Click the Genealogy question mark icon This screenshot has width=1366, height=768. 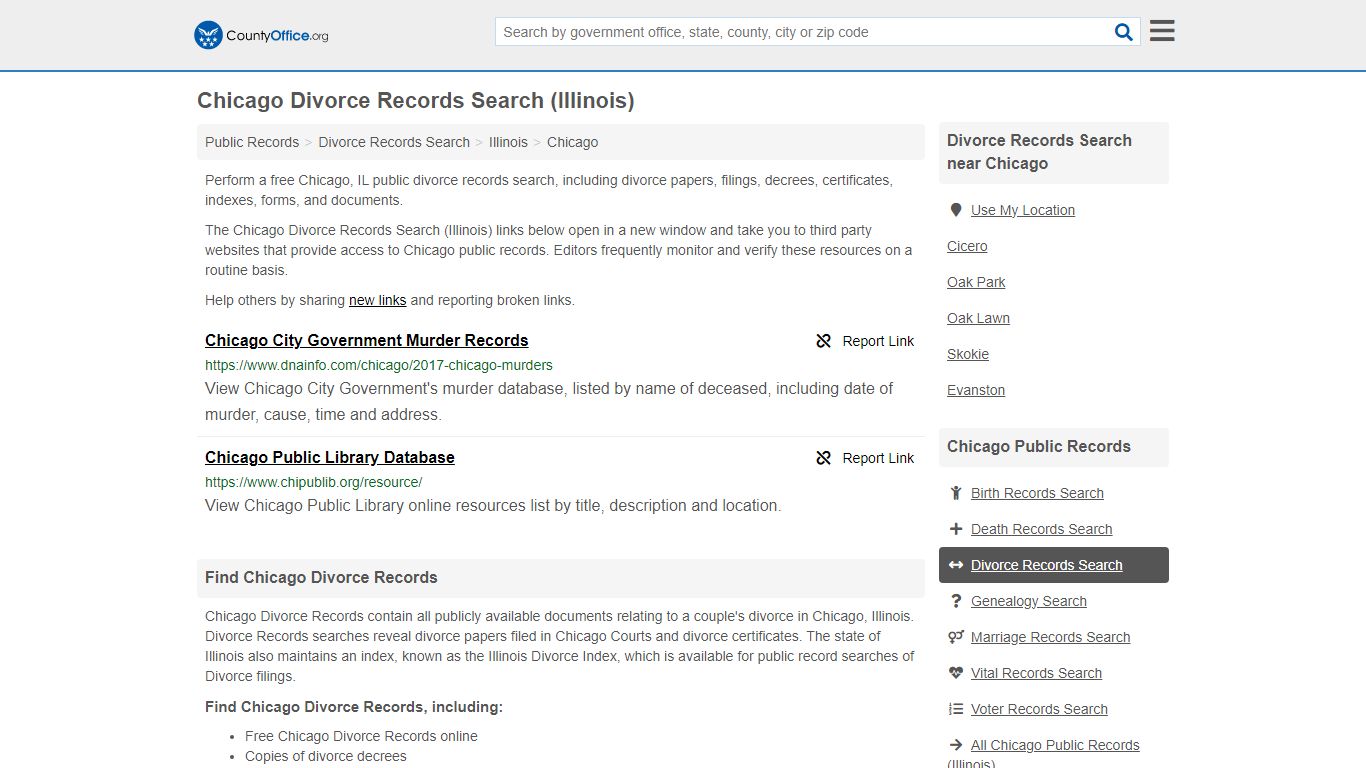point(956,601)
